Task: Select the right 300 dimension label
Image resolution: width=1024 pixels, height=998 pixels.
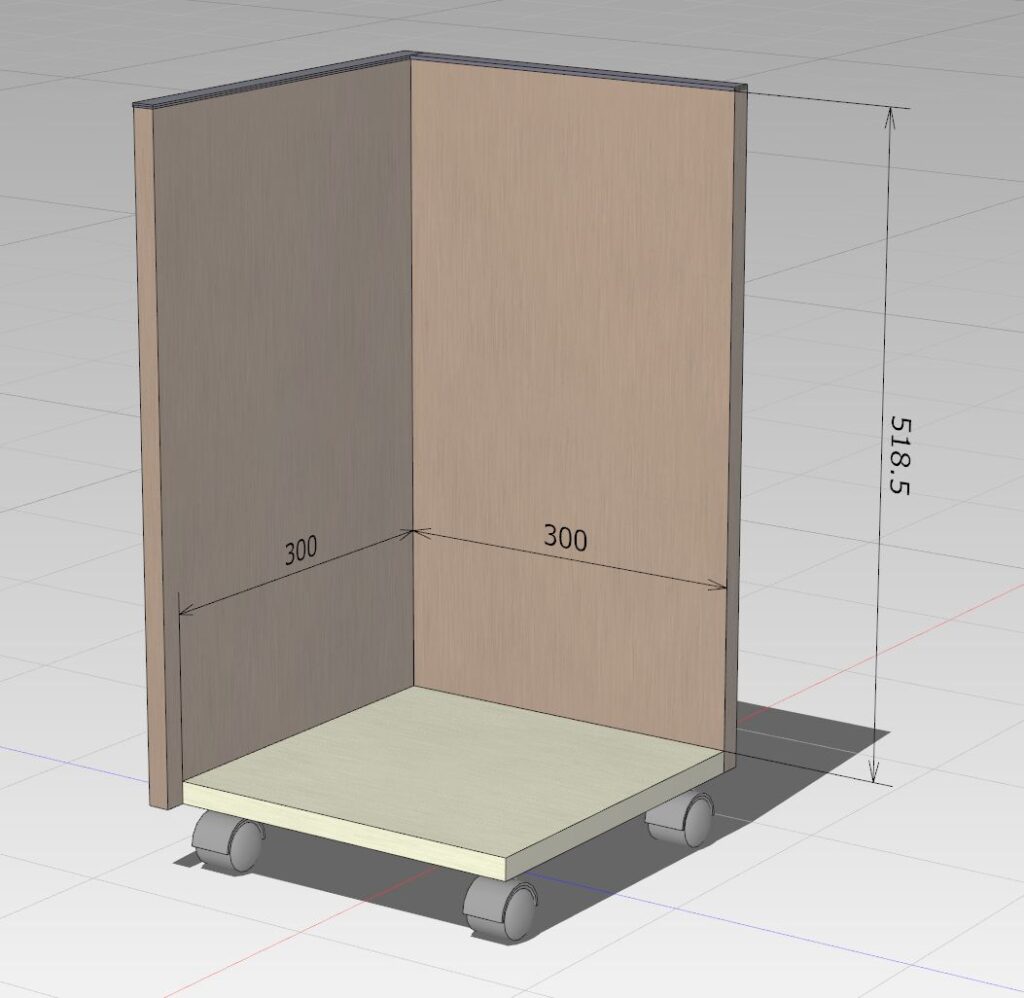Action: click(x=565, y=539)
